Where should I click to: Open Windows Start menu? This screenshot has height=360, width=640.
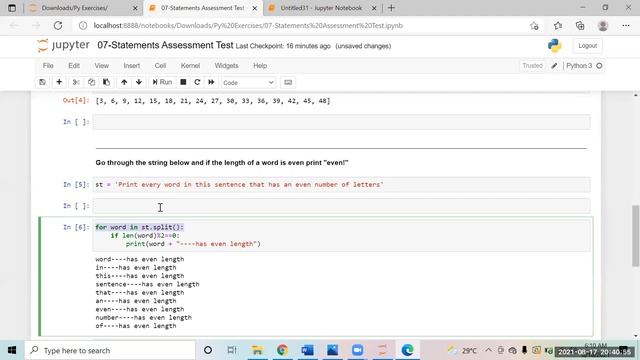12,350
